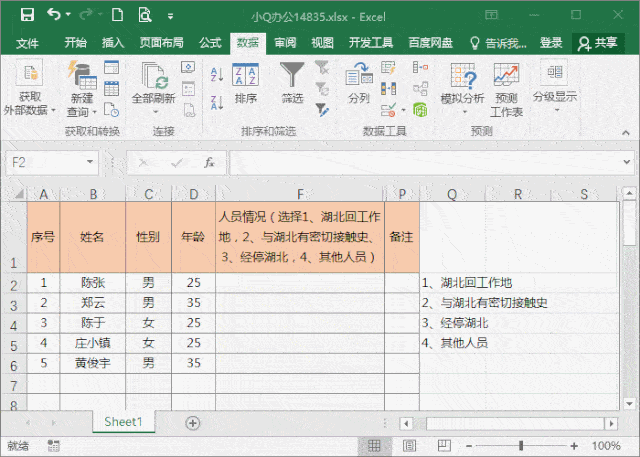Click the Recent Sources icon
This screenshot has height=457, width=640.
(x=111, y=110)
